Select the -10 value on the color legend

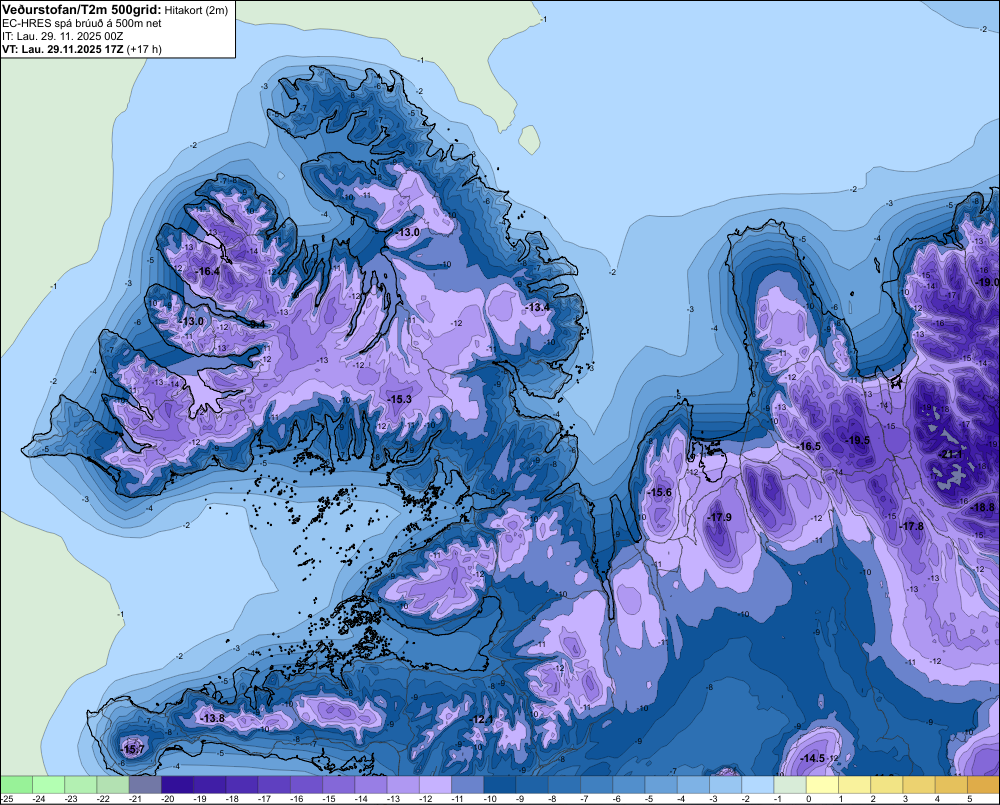click(490, 799)
